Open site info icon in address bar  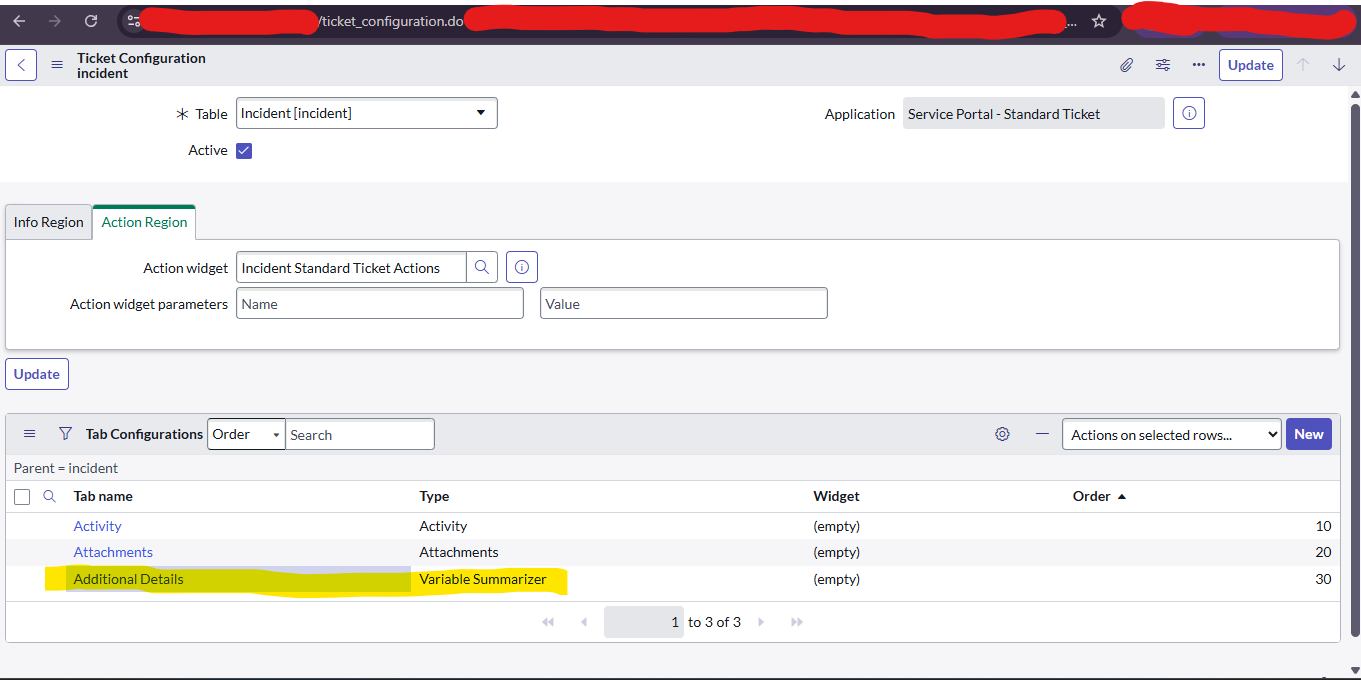click(134, 21)
